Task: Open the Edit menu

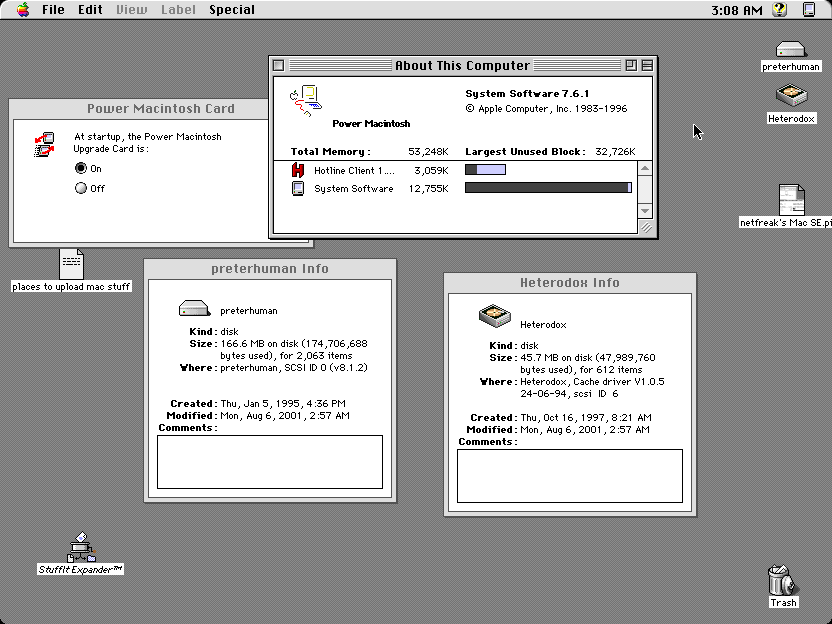Action: click(x=90, y=10)
